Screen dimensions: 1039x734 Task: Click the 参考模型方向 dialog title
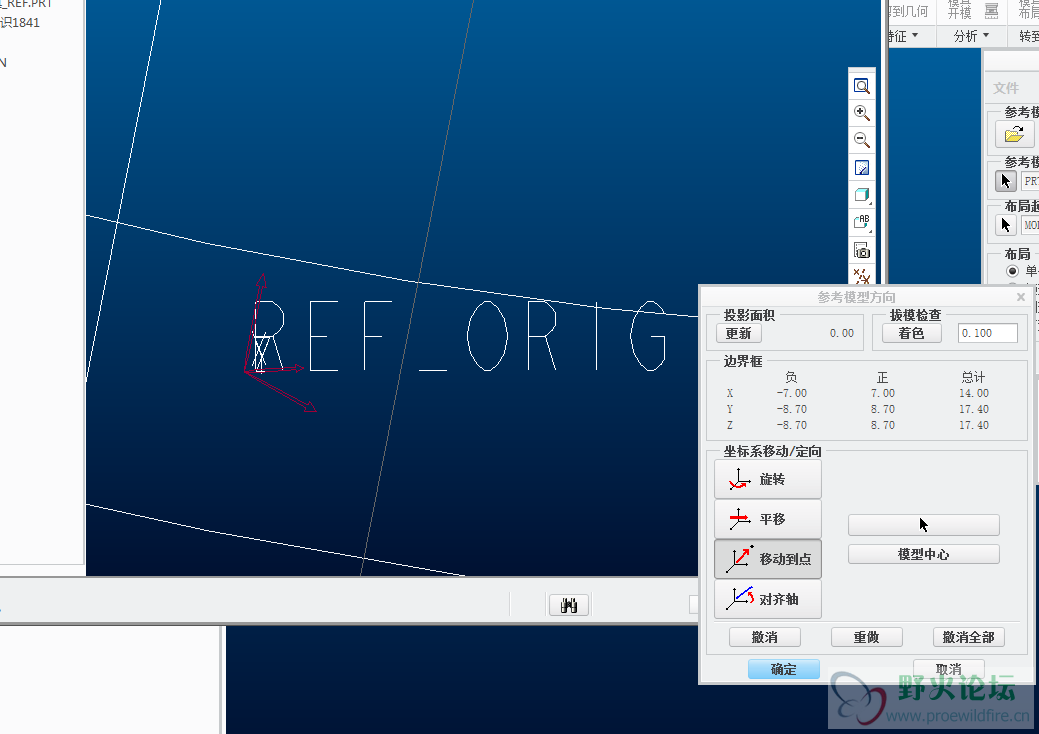(x=856, y=297)
